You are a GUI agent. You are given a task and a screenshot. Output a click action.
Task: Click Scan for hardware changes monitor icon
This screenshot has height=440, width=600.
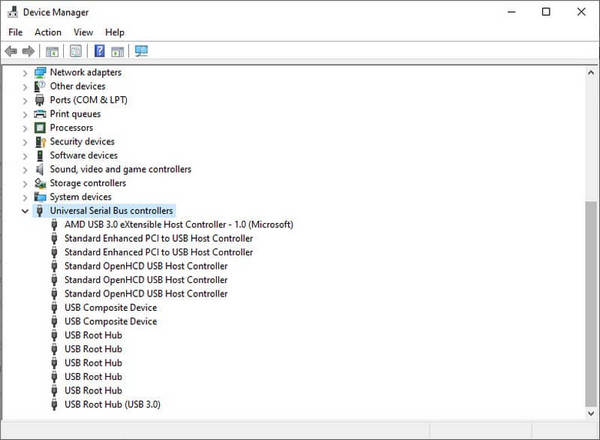(141, 51)
